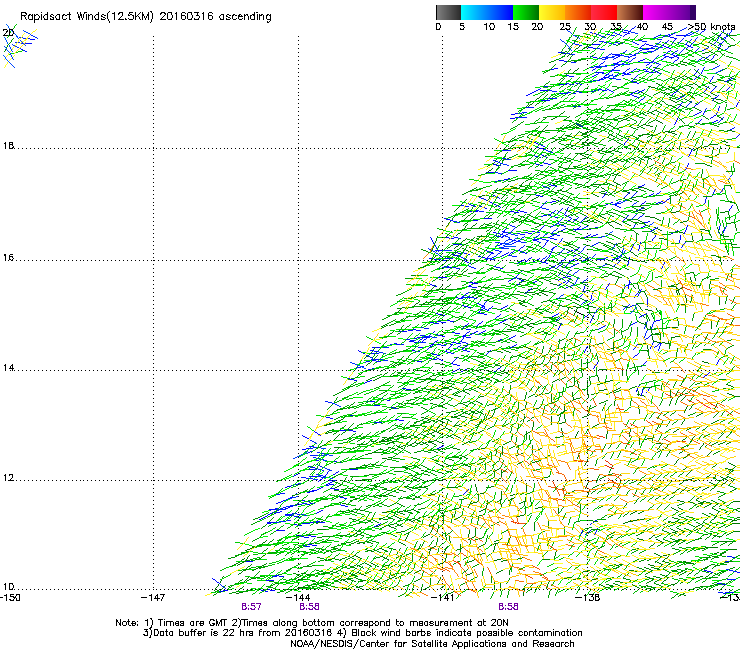This screenshot has width=740, height=650.
Task: Click the title 'Rapidscat Winds(12.5KM) 20160316 ascending'
Action: [x=145, y=17]
